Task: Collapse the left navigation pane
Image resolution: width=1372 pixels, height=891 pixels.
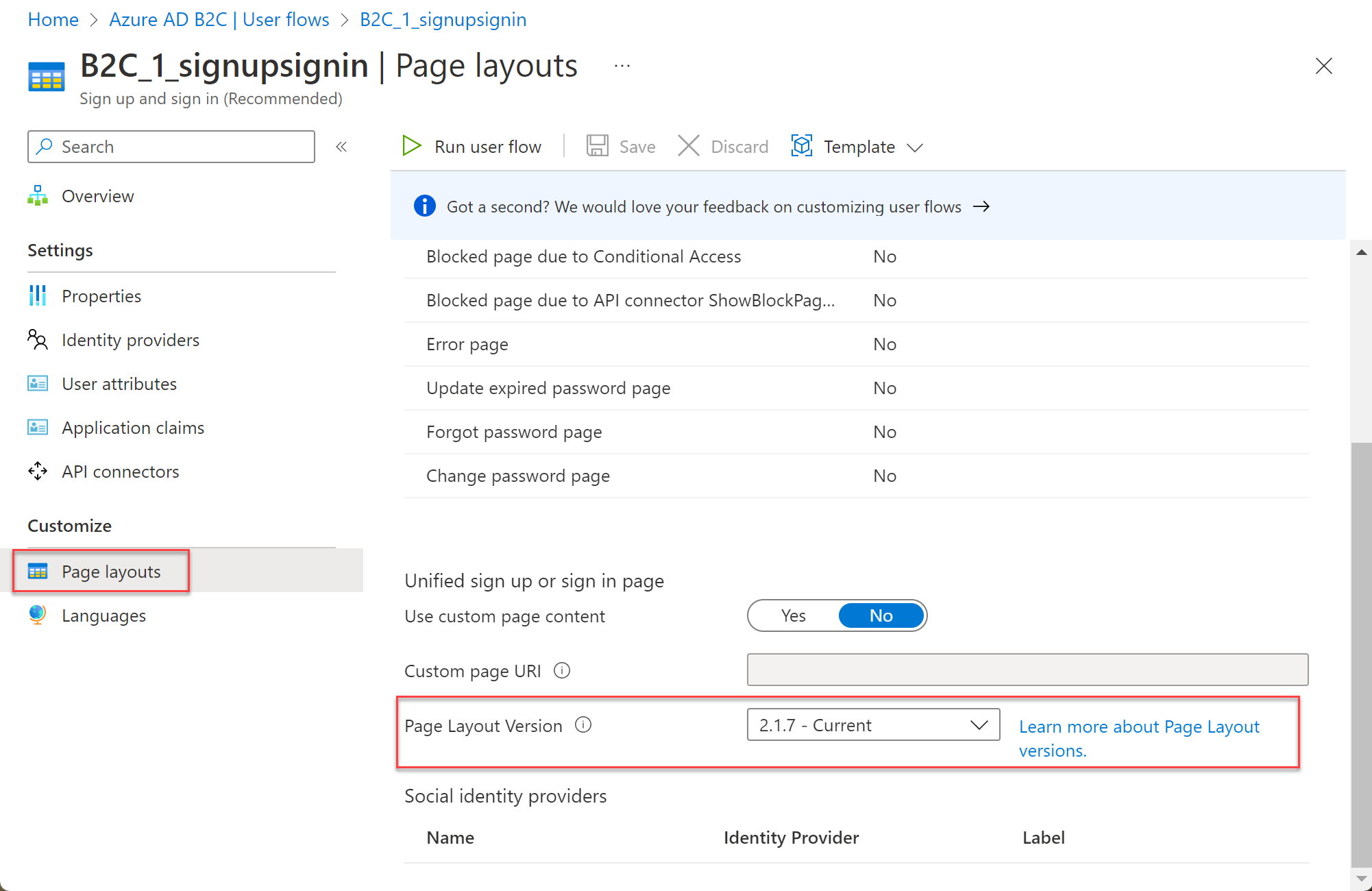Action: [341, 146]
